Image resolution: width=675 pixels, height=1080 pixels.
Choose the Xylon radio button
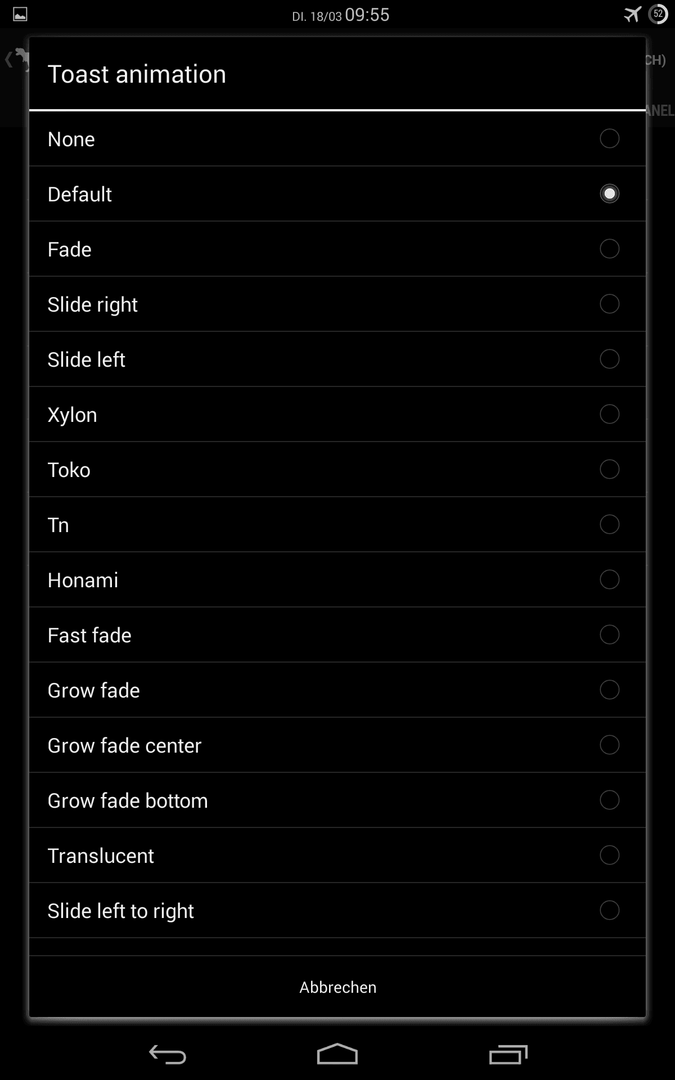[610, 414]
